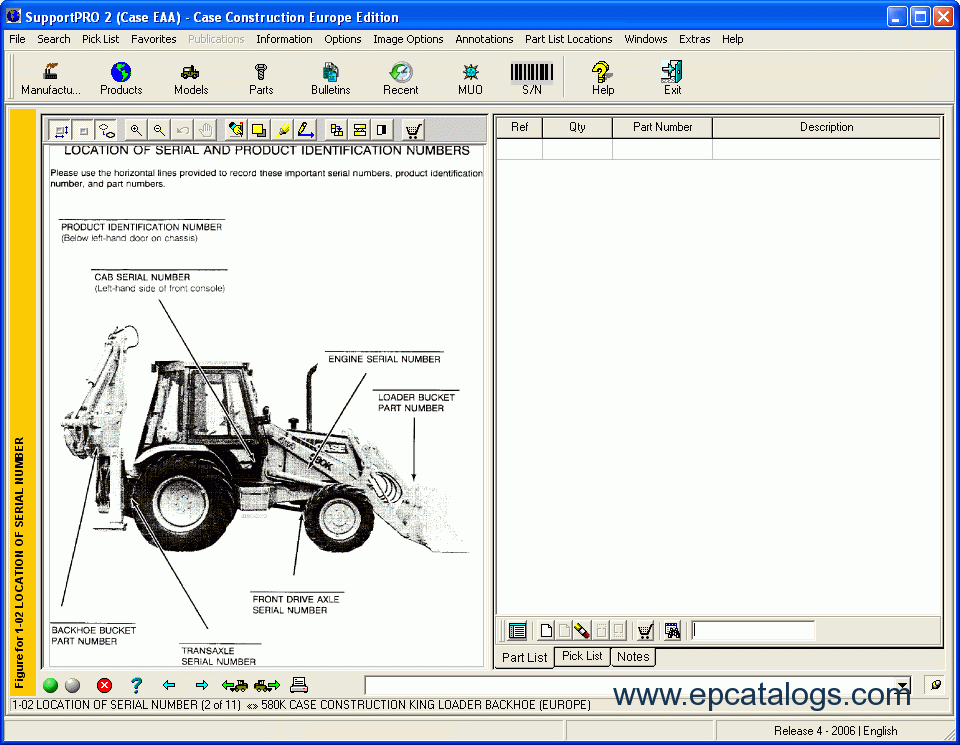The image size is (960, 745).
Task: Print the current figure
Action: coord(299,685)
